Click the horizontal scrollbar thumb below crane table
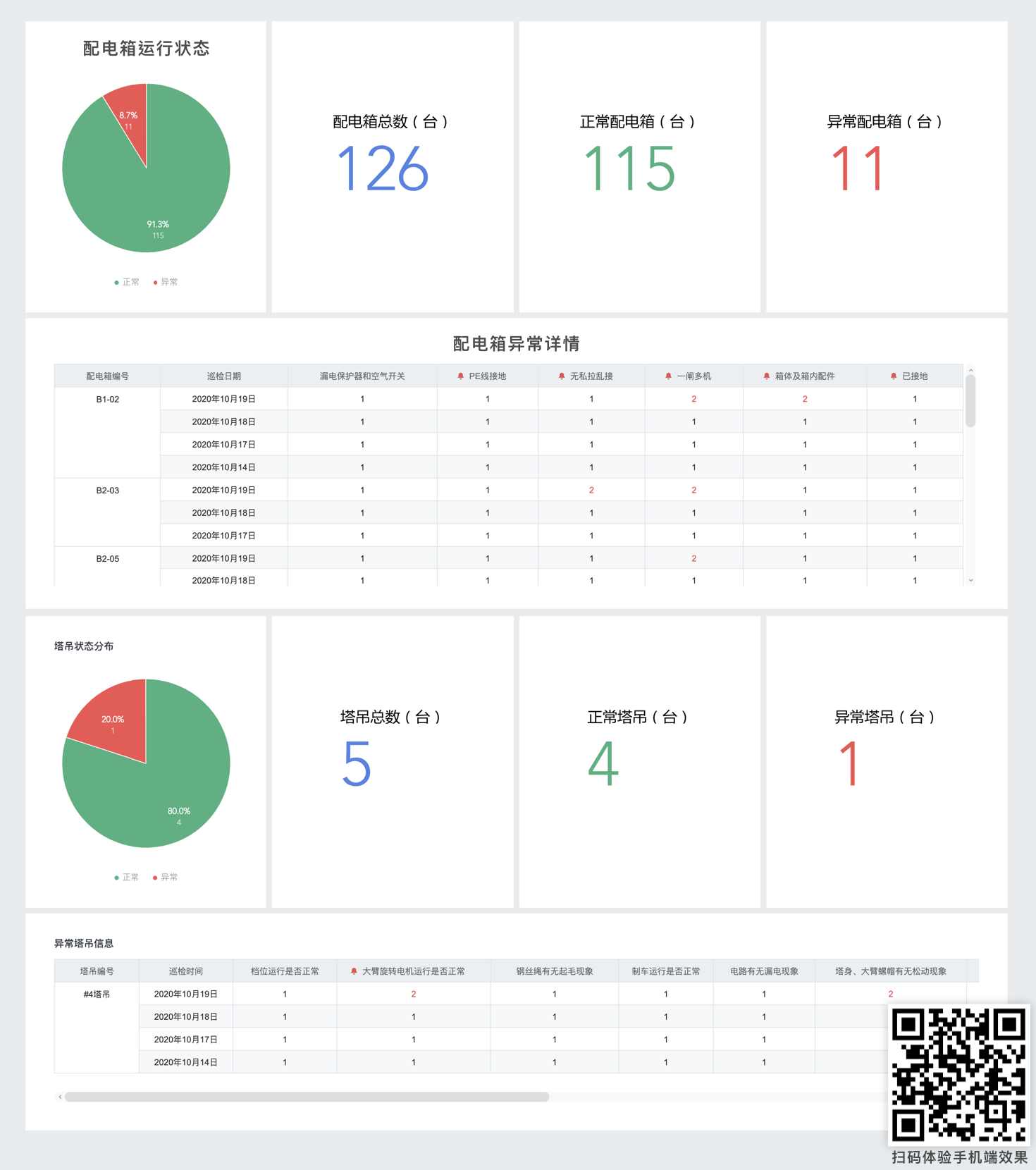The width and height of the screenshot is (1036, 1170). [x=307, y=1097]
